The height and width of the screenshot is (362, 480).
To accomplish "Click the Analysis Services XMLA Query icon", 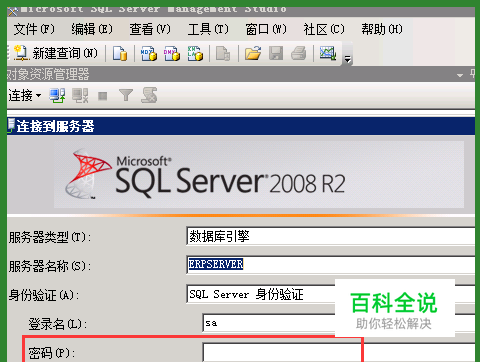I will point(195,53).
